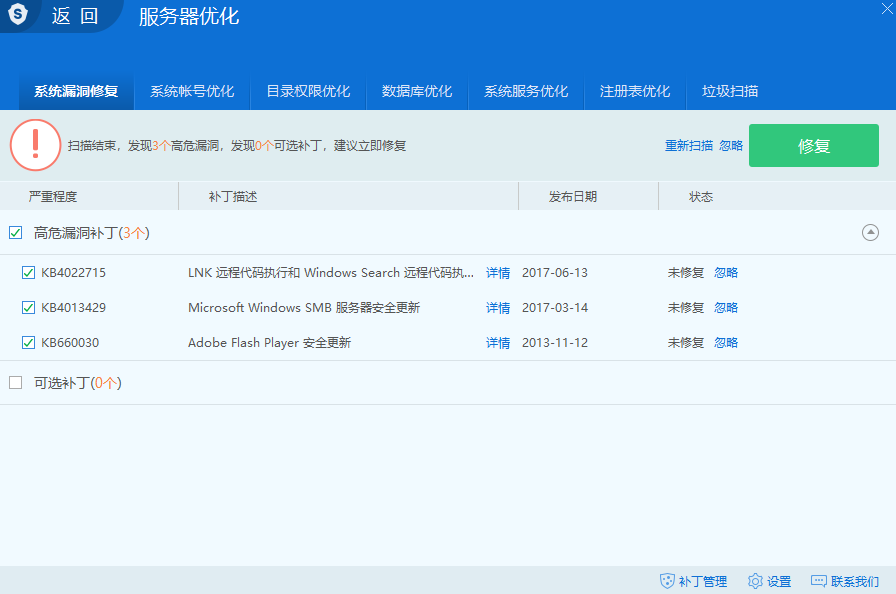Open the 数据库优化 tab
The width and height of the screenshot is (896, 594).
pyautogui.click(x=417, y=91)
